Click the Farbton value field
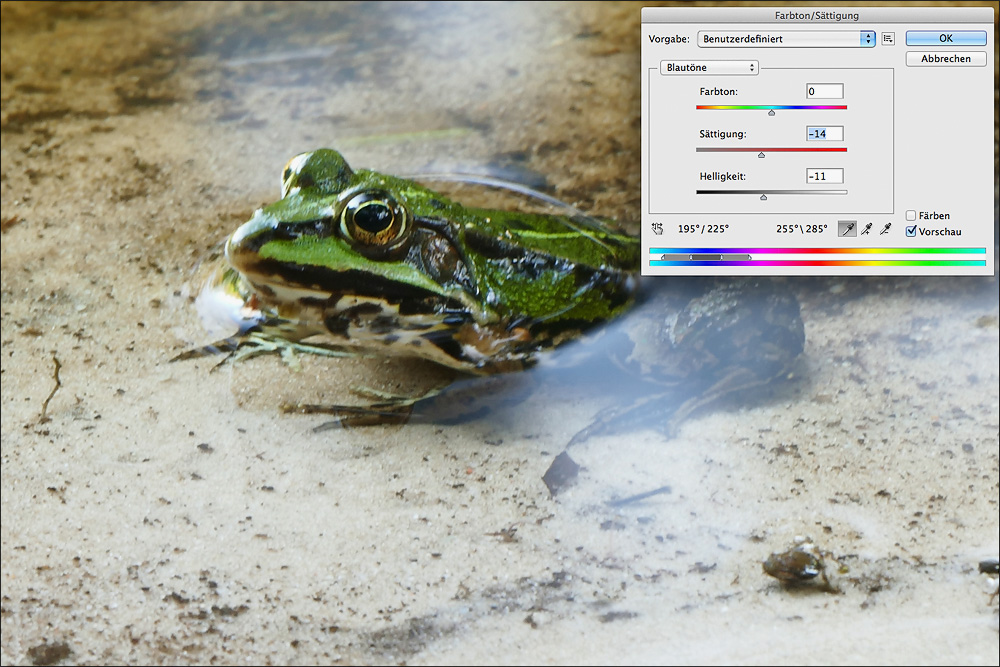 click(x=825, y=91)
